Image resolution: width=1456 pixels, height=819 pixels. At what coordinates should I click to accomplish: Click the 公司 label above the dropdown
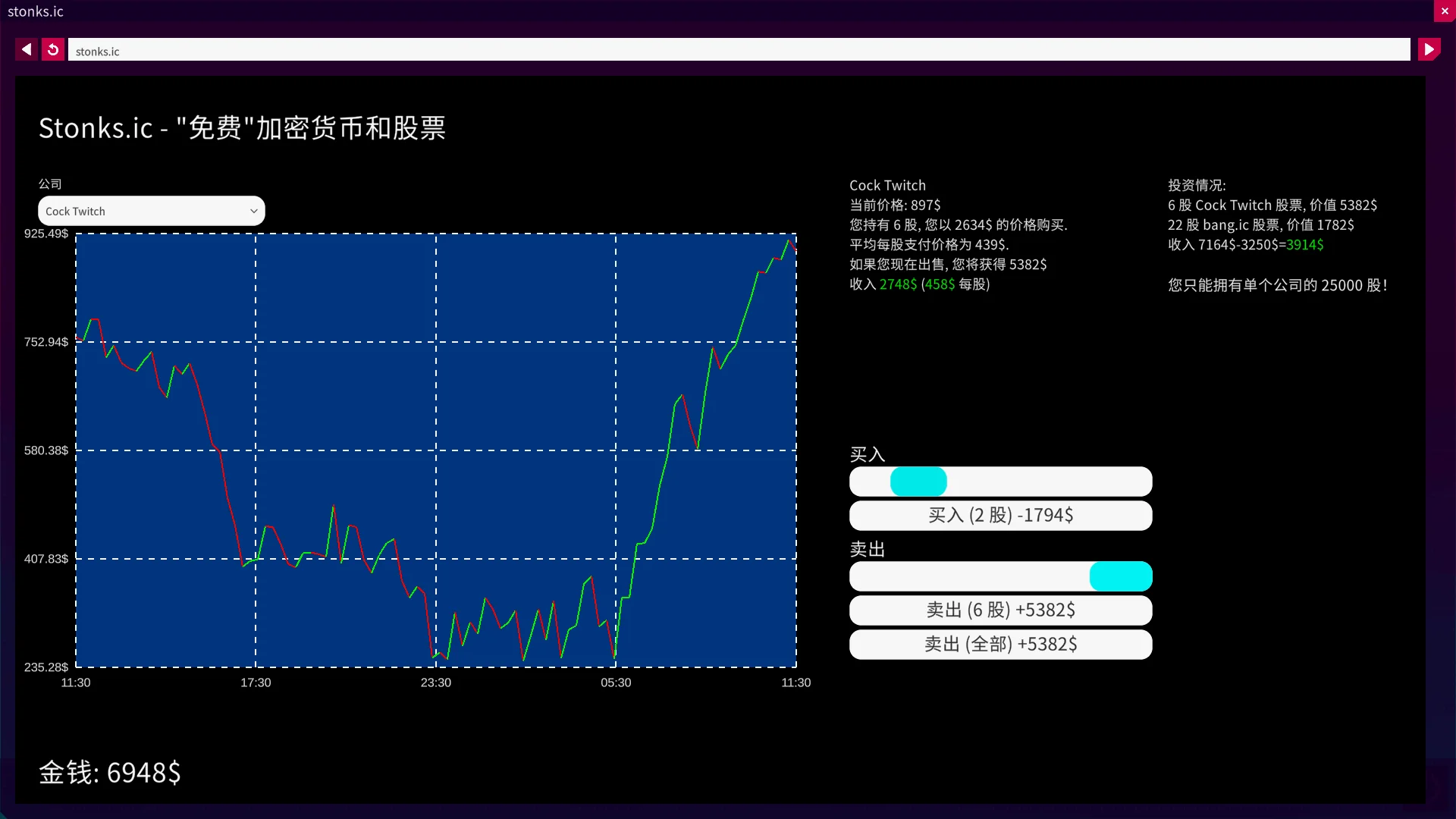pyautogui.click(x=50, y=184)
